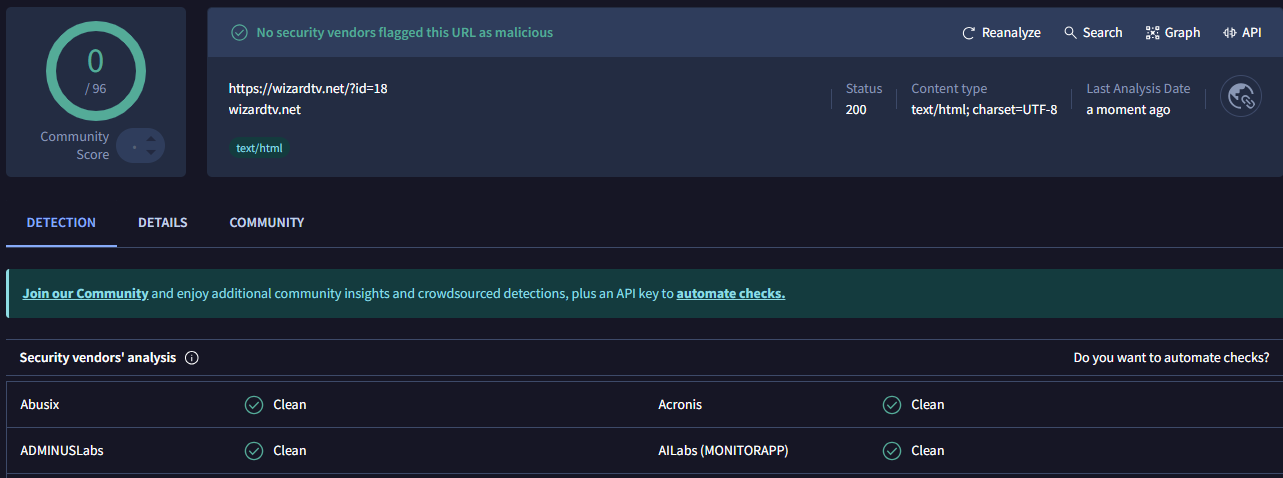This screenshot has width=1283, height=478.
Task: Click the Clean result text for ADMINUSLabs
Action: pos(290,451)
